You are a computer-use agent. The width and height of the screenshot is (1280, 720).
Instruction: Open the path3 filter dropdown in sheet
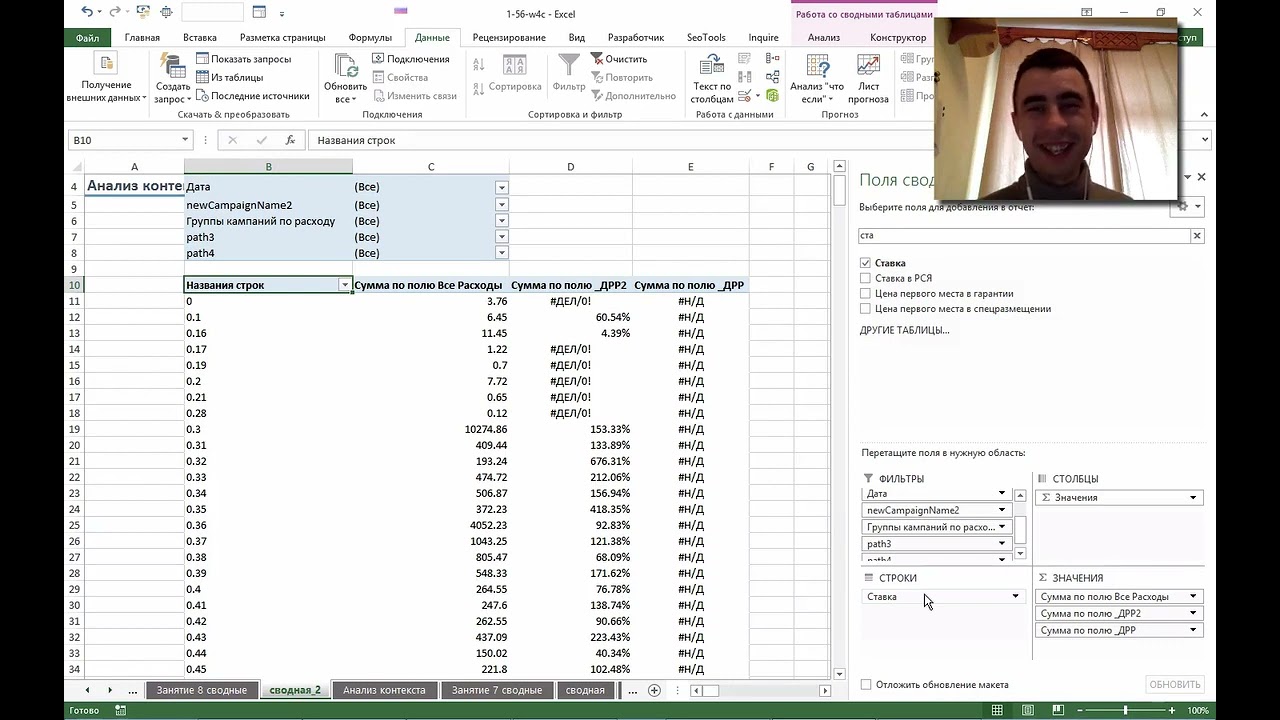coord(502,237)
